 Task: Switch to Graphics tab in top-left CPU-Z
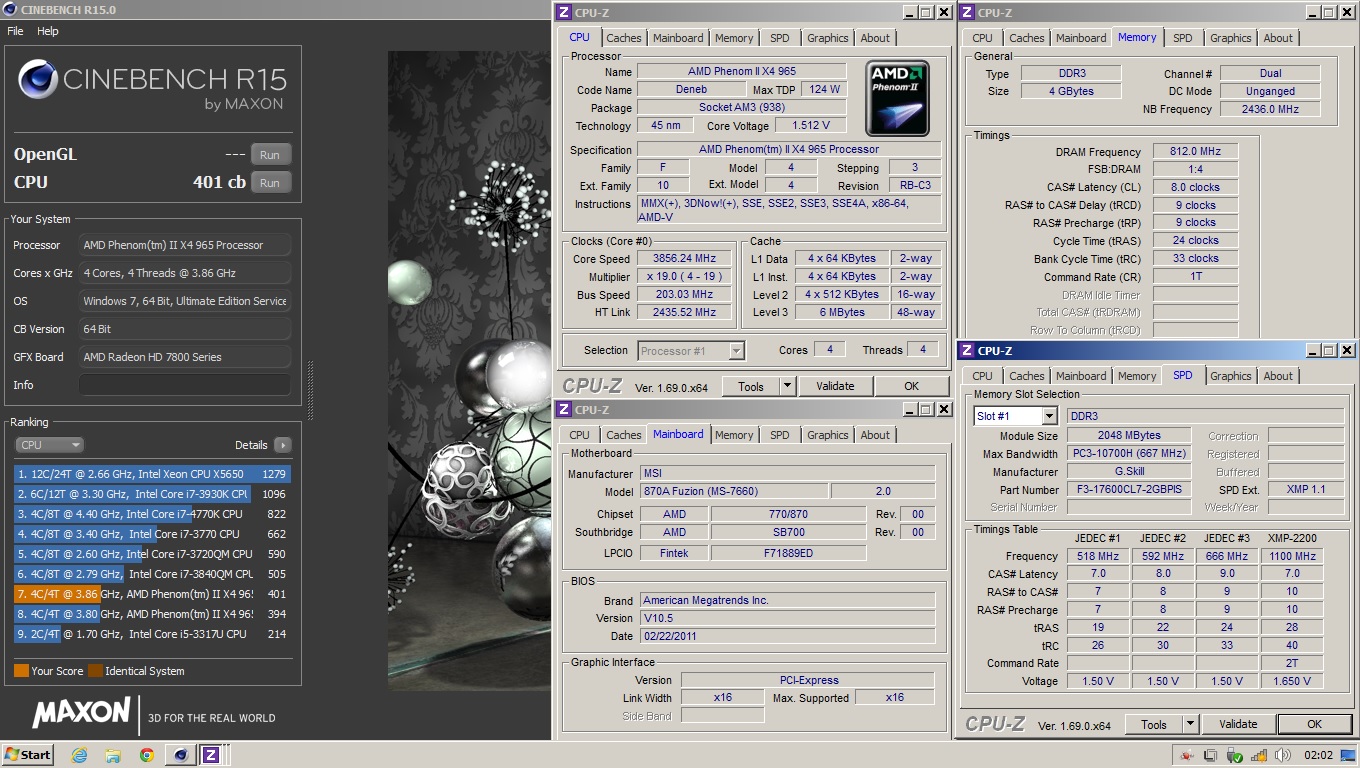[x=827, y=38]
